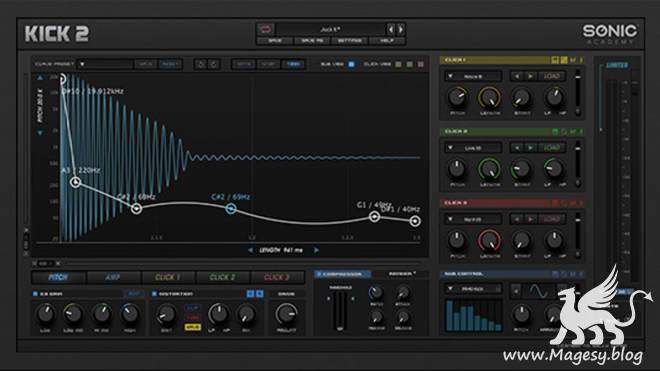The width and height of the screenshot is (660, 371).
Task: Switch to the yellow CLICK 1 tab
Action: coord(168,277)
